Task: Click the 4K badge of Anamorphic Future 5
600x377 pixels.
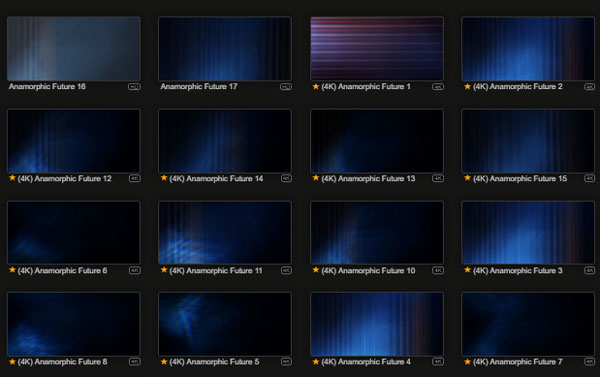Action: click(286, 362)
